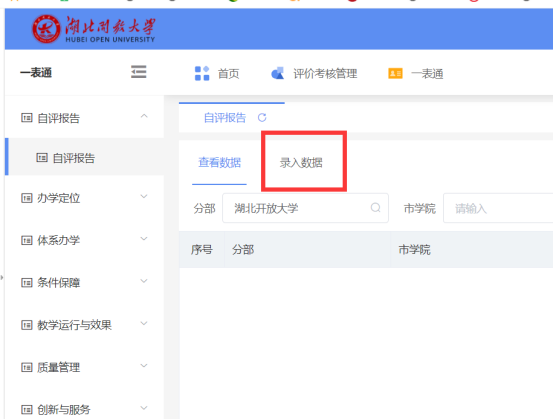Click the icon beside 办学定位

[27, 198]
